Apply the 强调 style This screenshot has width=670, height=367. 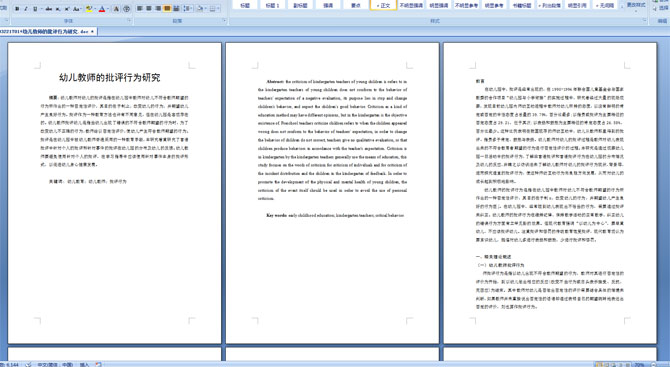pyautogui.click(x=328, y=4)
